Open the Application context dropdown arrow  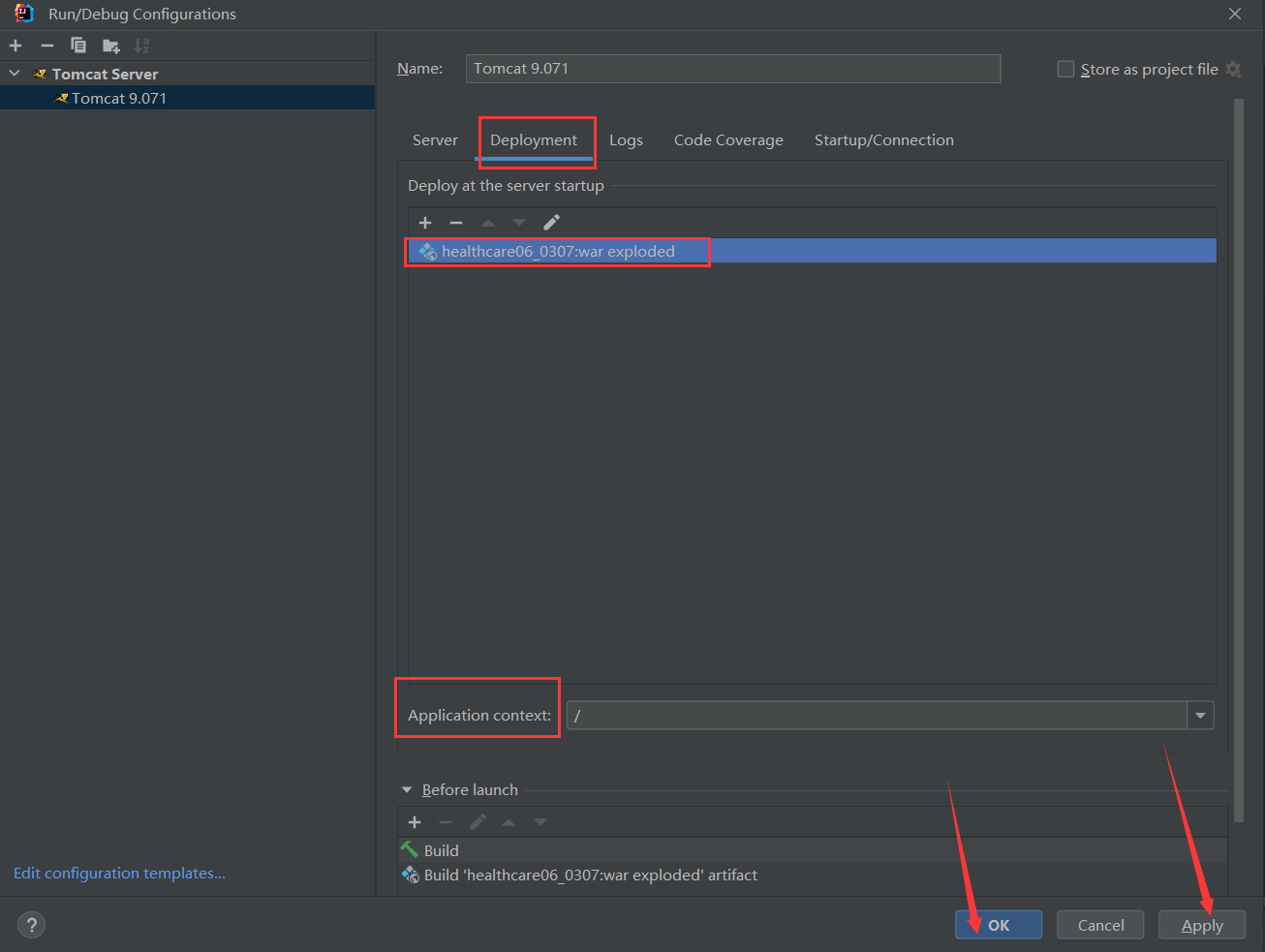coord(1200,716)
